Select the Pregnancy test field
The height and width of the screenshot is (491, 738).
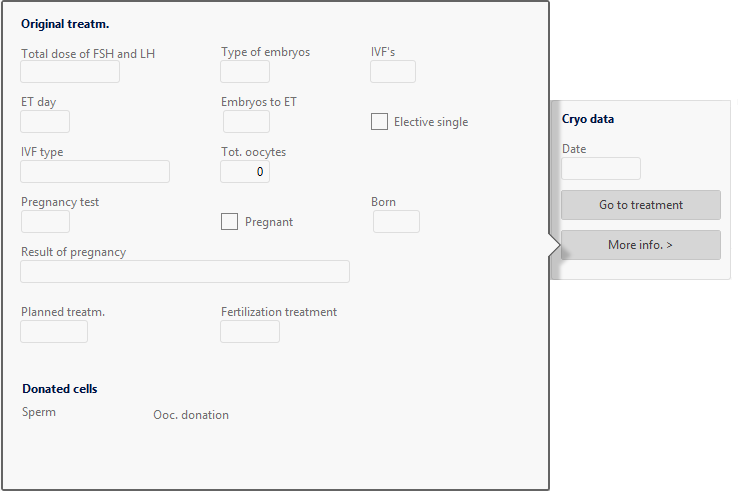tap(45, 221)
